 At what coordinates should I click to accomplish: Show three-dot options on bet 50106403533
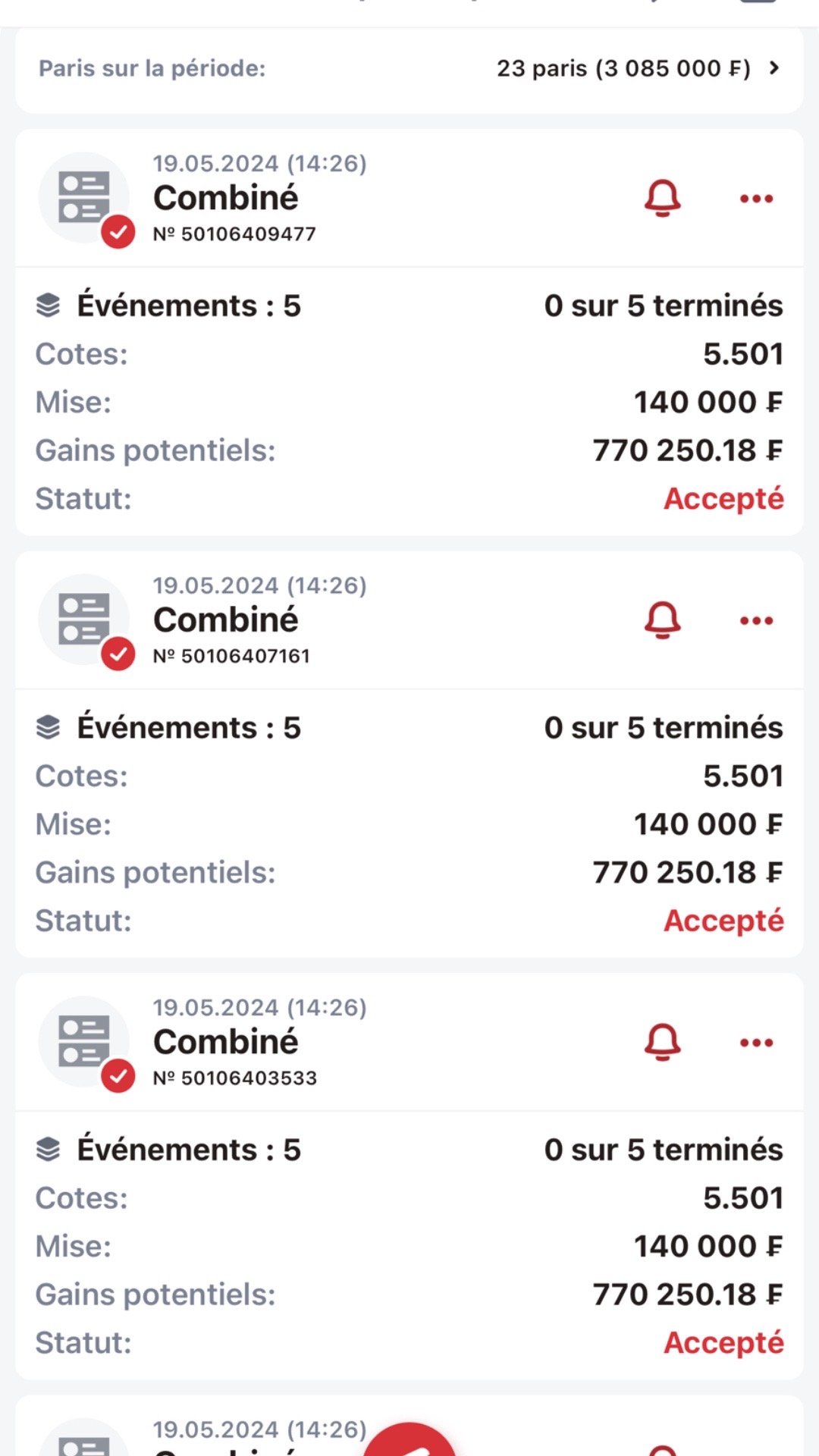(756, 1042)
